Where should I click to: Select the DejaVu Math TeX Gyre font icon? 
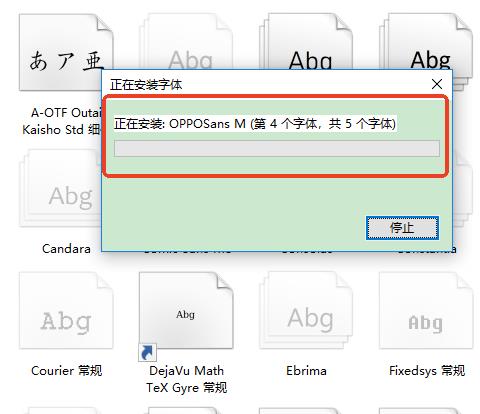pyautogui.click(x=186, y=310)
